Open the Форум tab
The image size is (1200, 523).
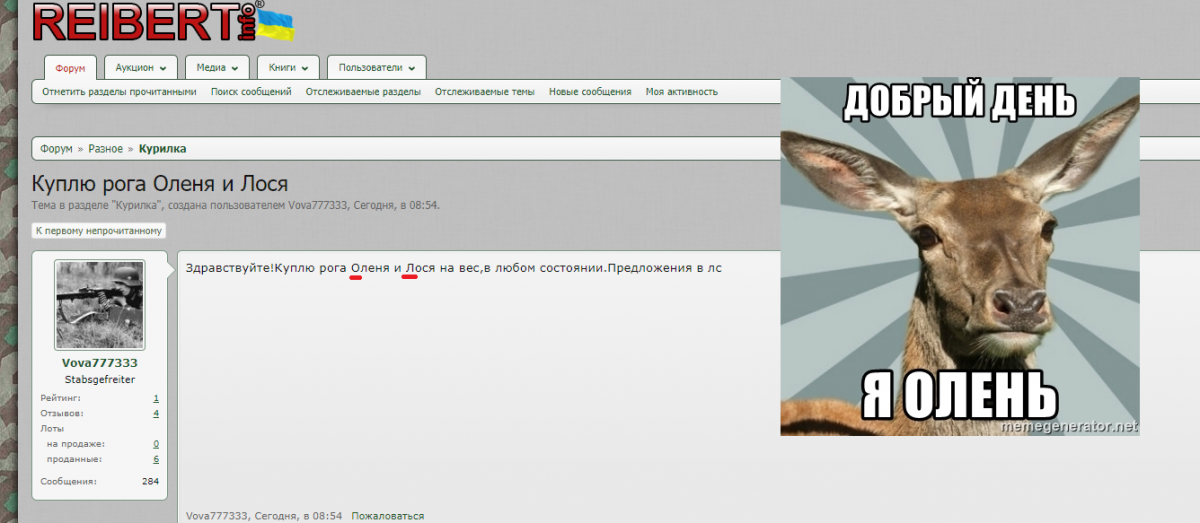pos(71,68)
